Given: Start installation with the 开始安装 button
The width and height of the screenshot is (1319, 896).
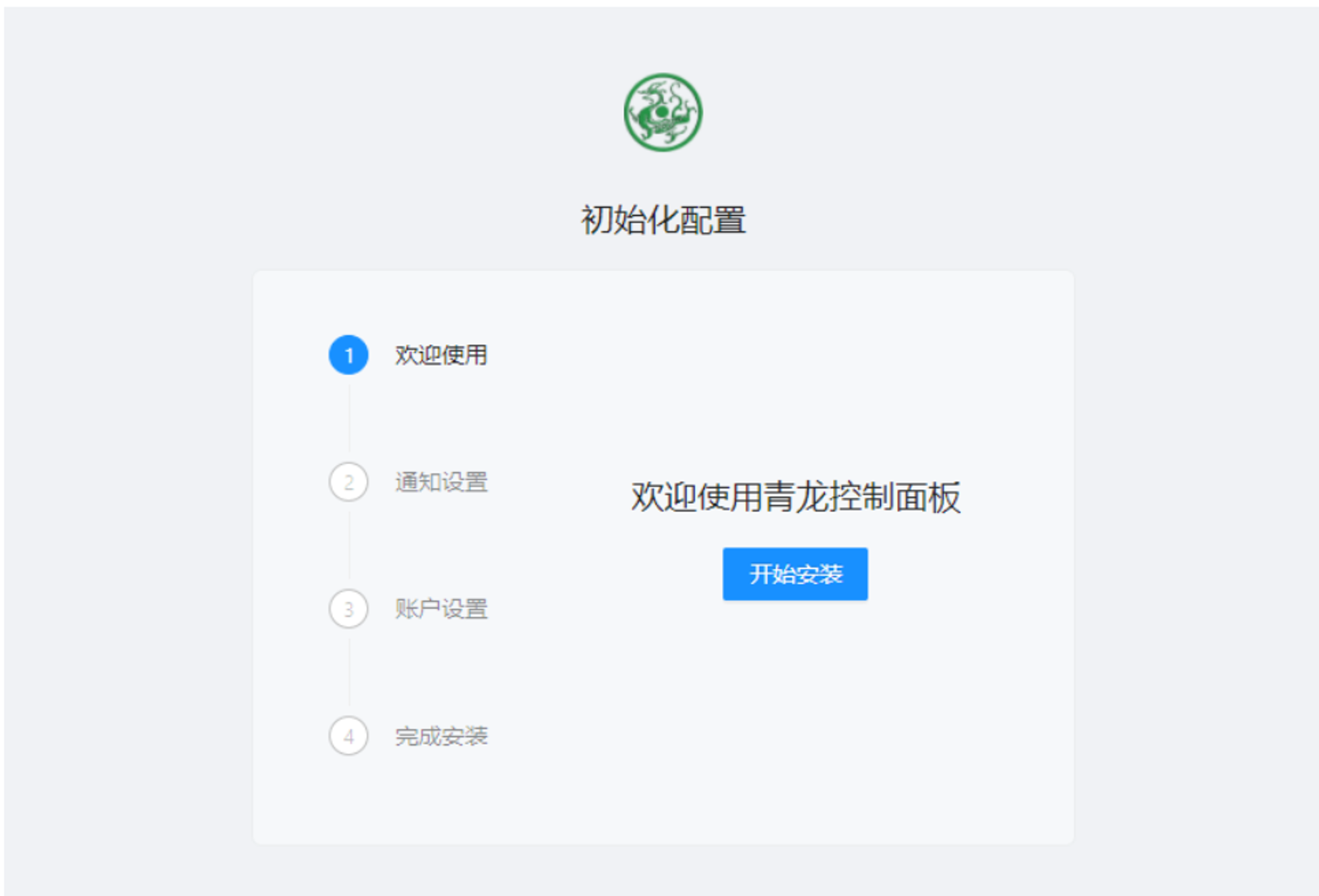Looking at the screenshot, I should coord(795,574).
